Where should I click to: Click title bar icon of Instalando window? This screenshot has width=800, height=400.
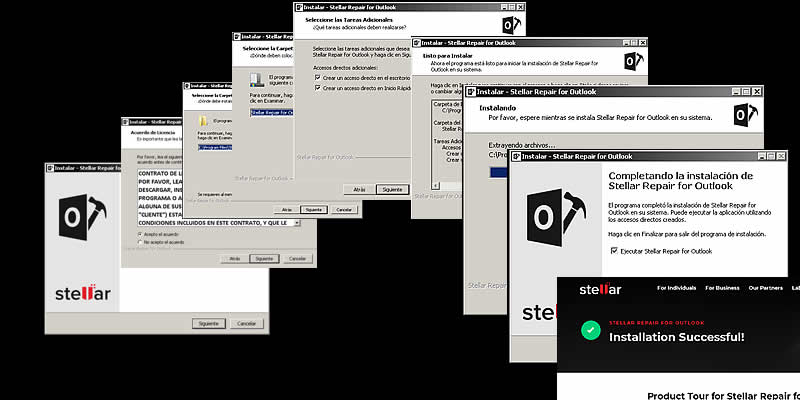pos(470,92)
